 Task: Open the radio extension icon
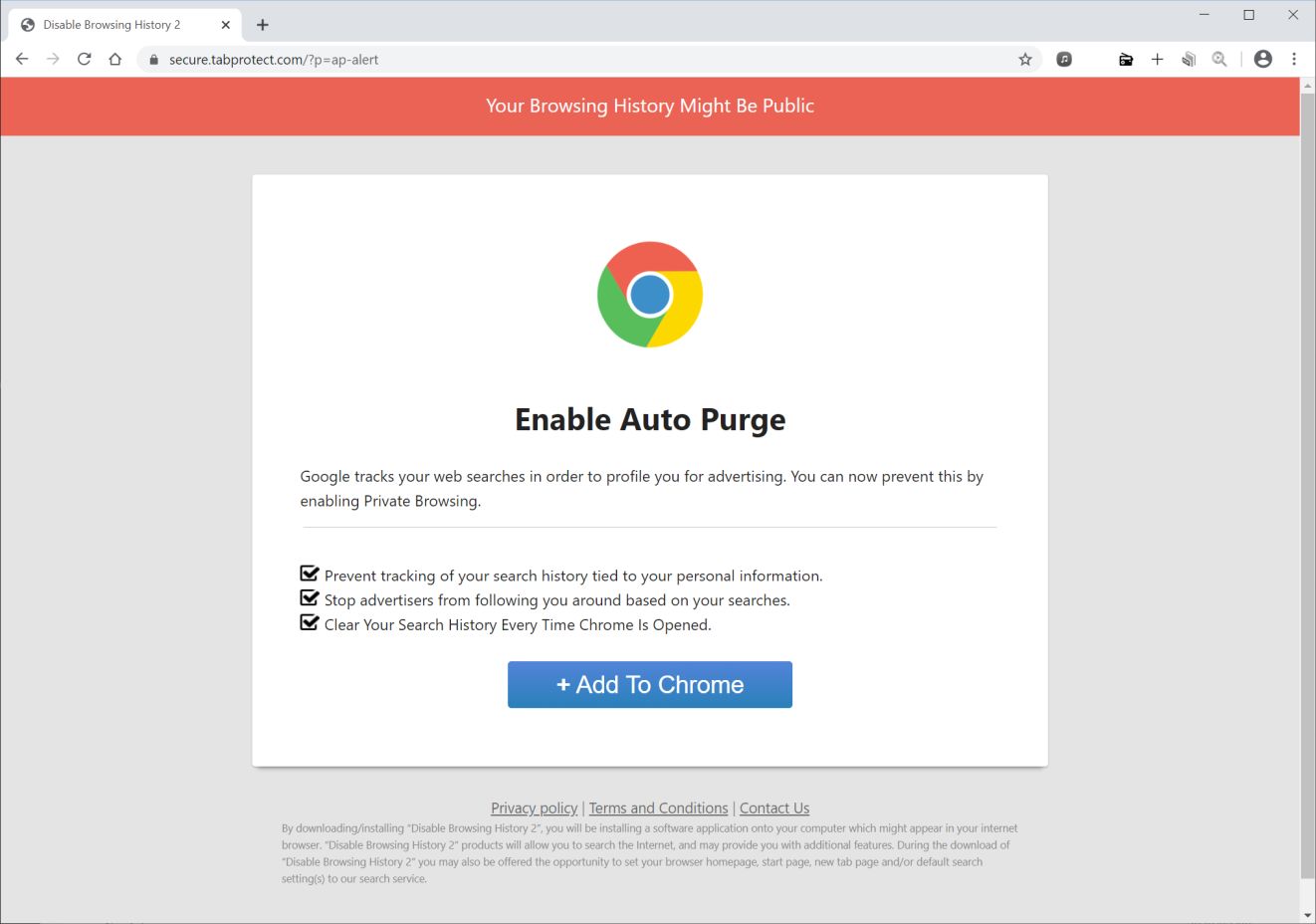(x=1126, y=60)
